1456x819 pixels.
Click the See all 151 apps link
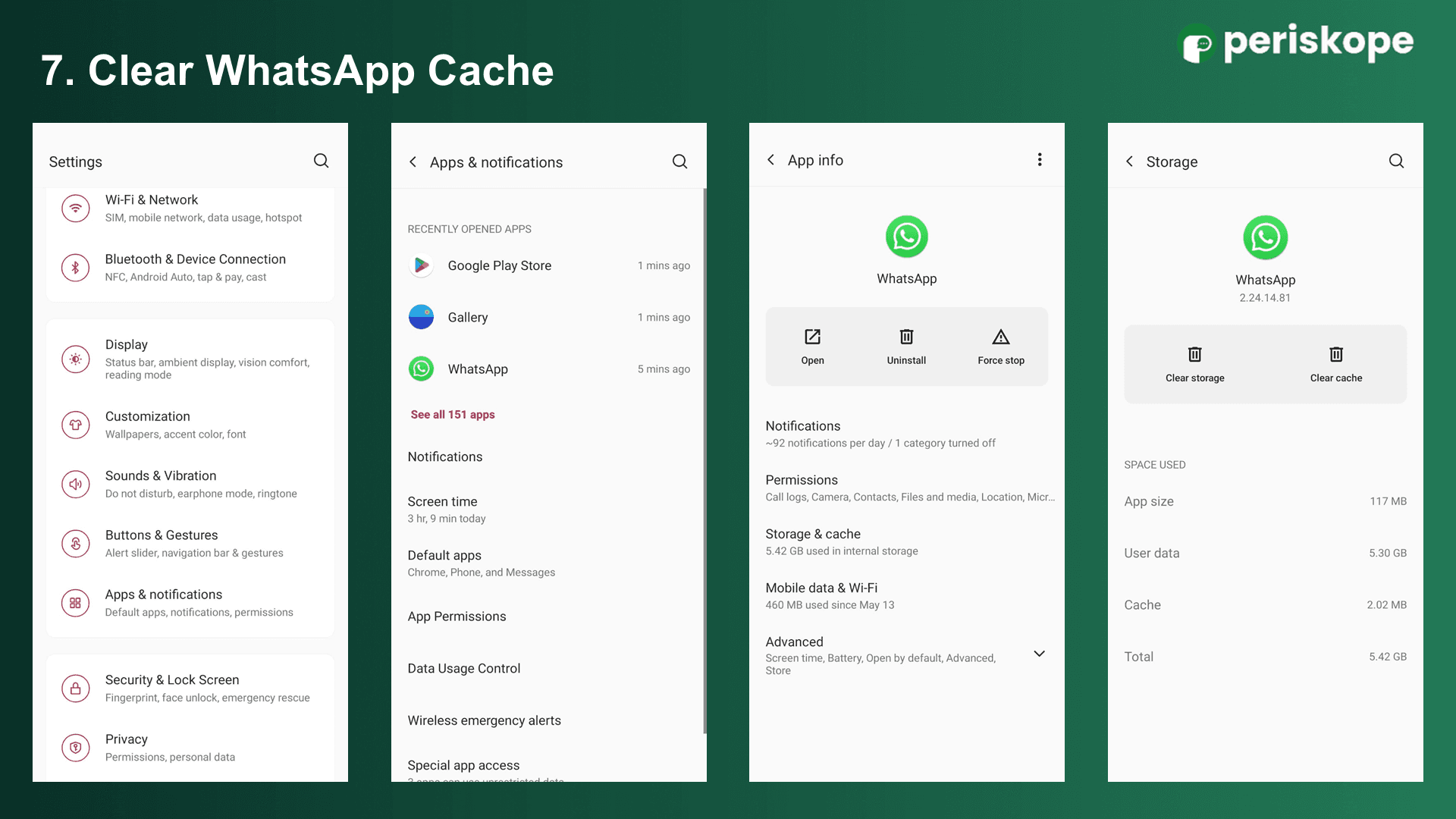453,414
